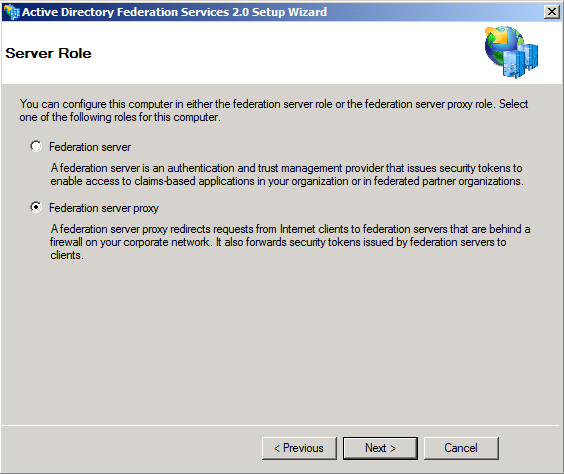Click the wizard title bar text
The width and height of the screenshot is (564, 474).
coord(174,12)
